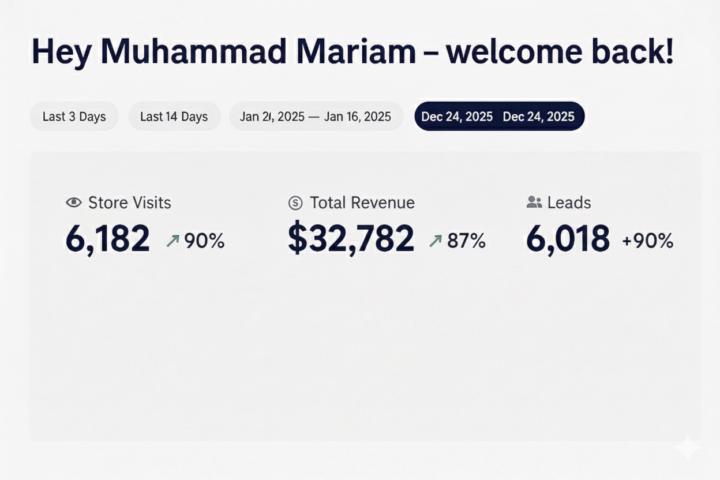Choose the Jan 2025 to Jan 16, 2025 range
The image size is (720, 480).
(315, 117)
